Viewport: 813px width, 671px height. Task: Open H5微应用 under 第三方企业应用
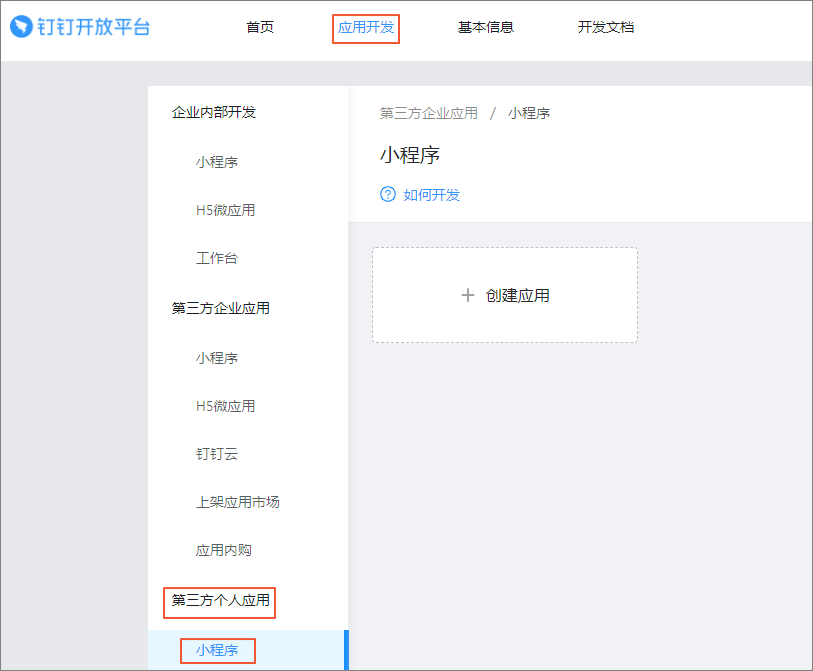click(226, 406)
